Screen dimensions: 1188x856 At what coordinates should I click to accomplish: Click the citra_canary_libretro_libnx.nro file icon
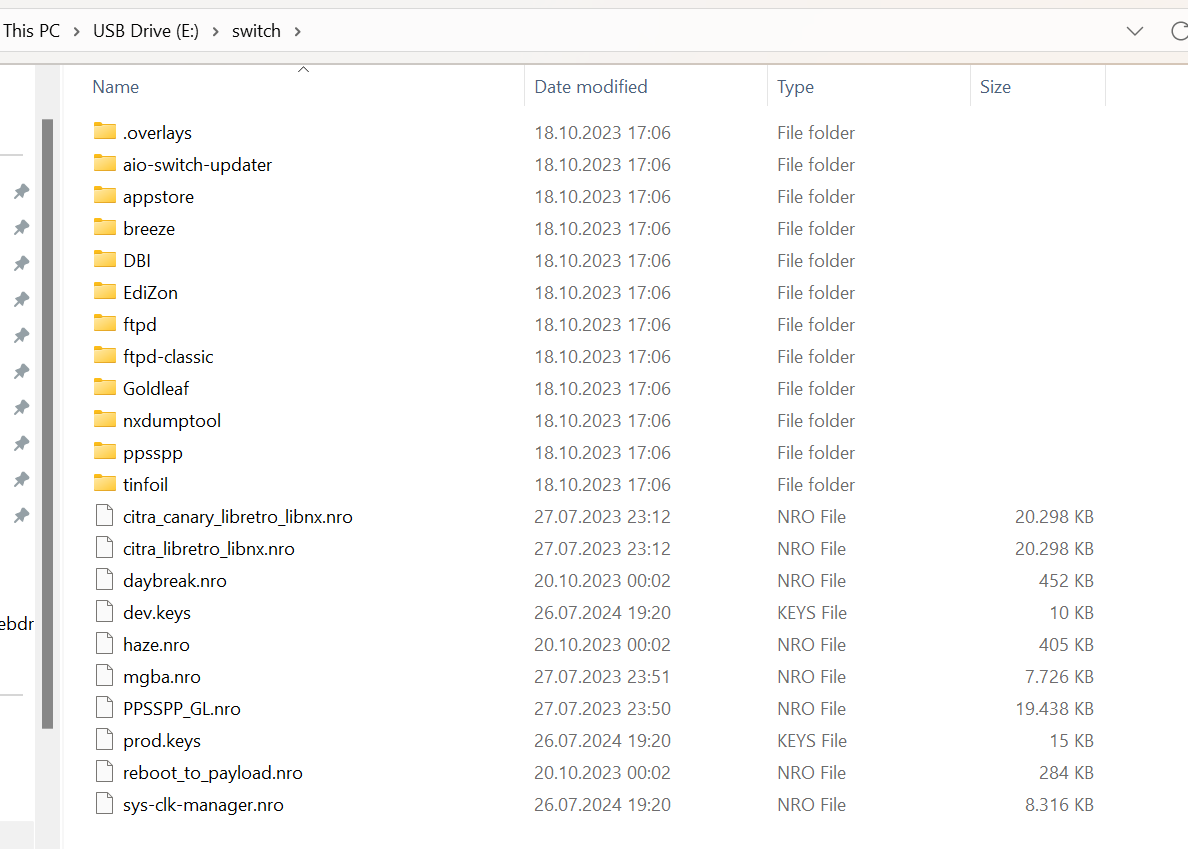tap(105, 516)
